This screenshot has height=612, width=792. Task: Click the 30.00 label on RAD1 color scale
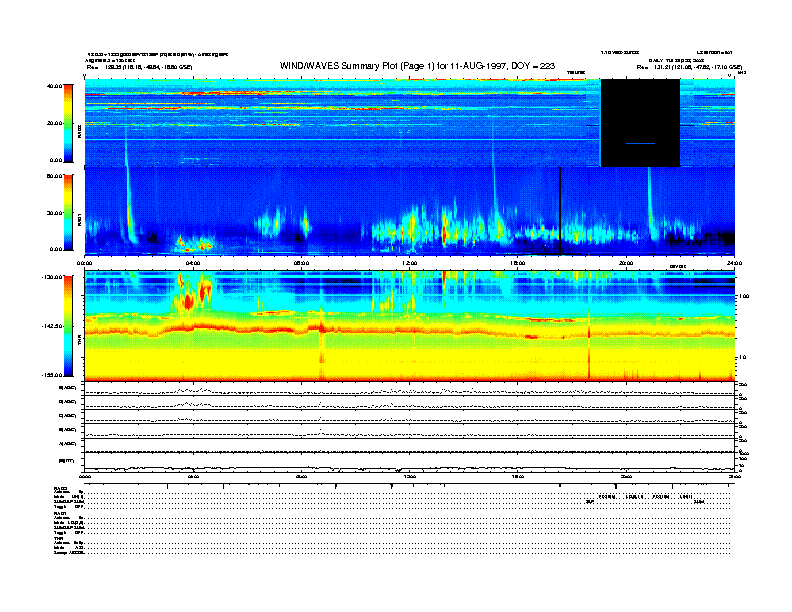[54, 213]
